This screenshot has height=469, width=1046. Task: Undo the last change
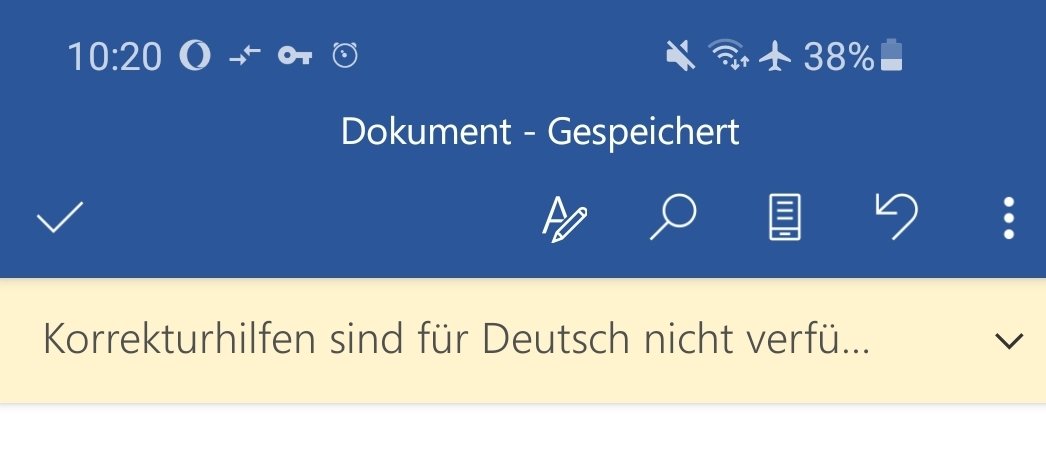(896, 217)
